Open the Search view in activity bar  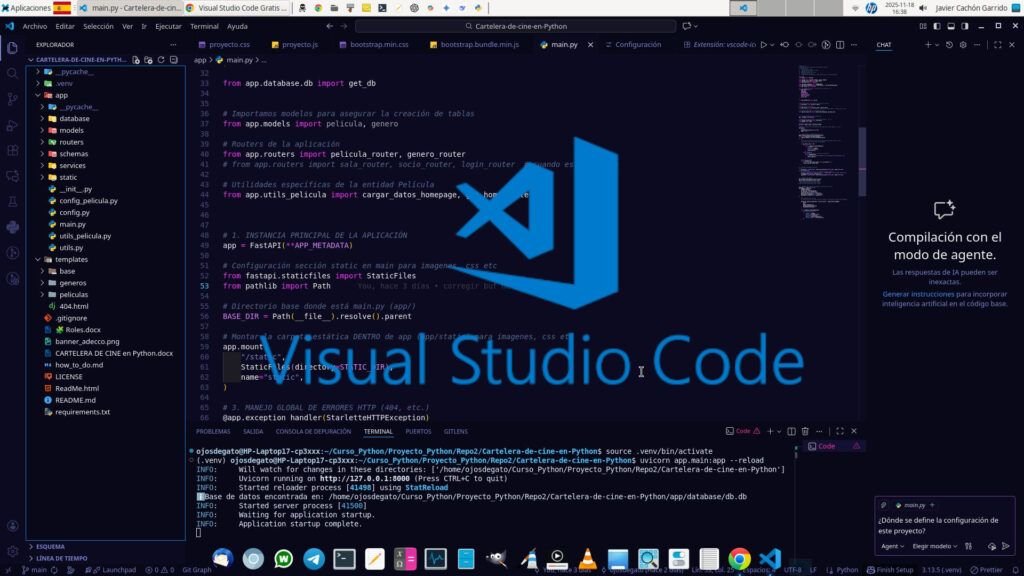(x=12, y=73)
